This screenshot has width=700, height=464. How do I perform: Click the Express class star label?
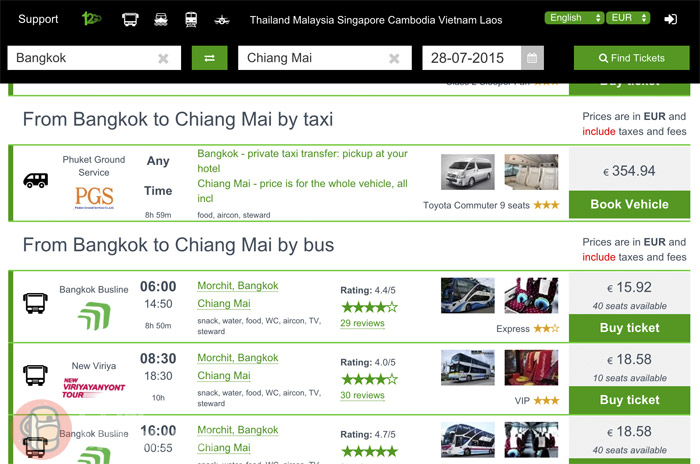[527, 329]
